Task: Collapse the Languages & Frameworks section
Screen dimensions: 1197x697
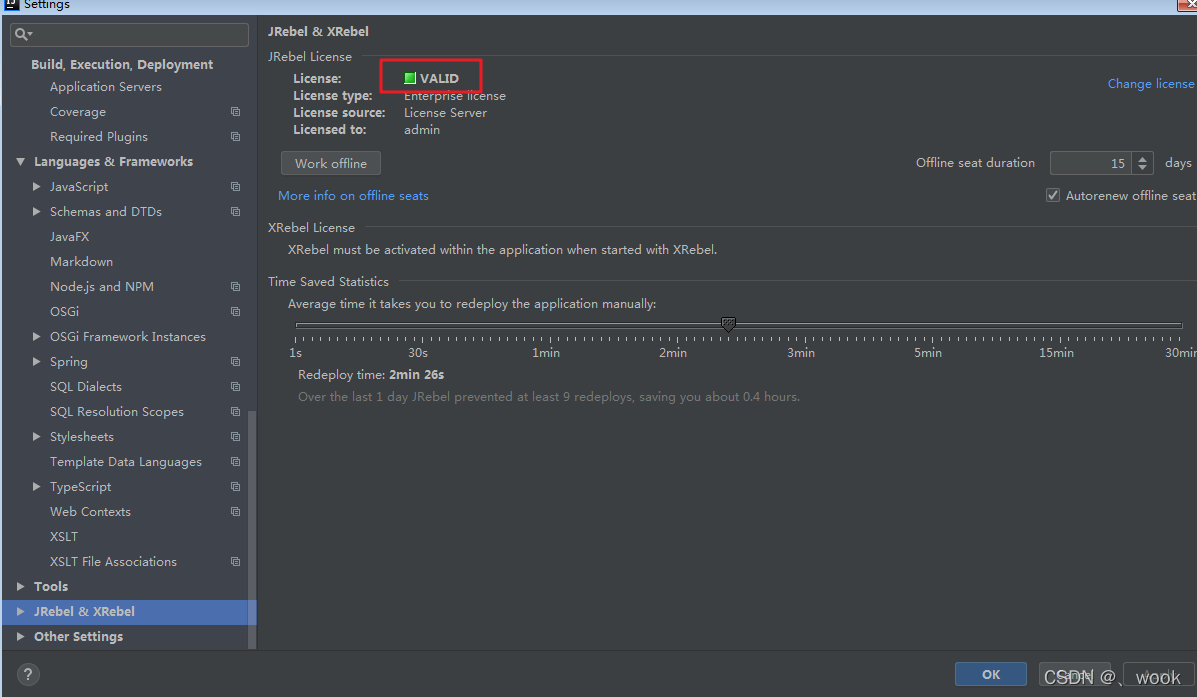Action: tap(21, 162)
